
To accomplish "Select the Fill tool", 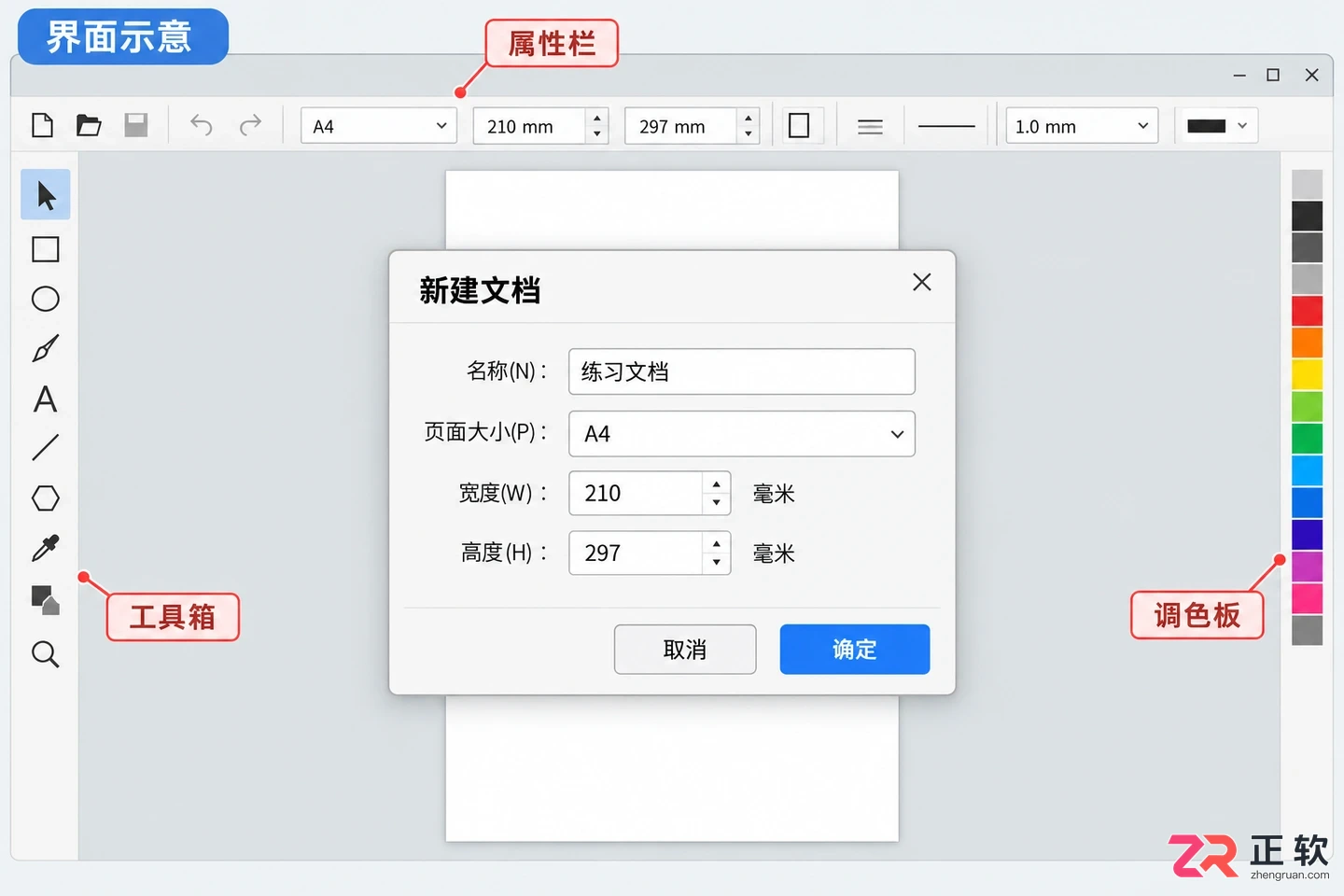I will pos(46,600).
